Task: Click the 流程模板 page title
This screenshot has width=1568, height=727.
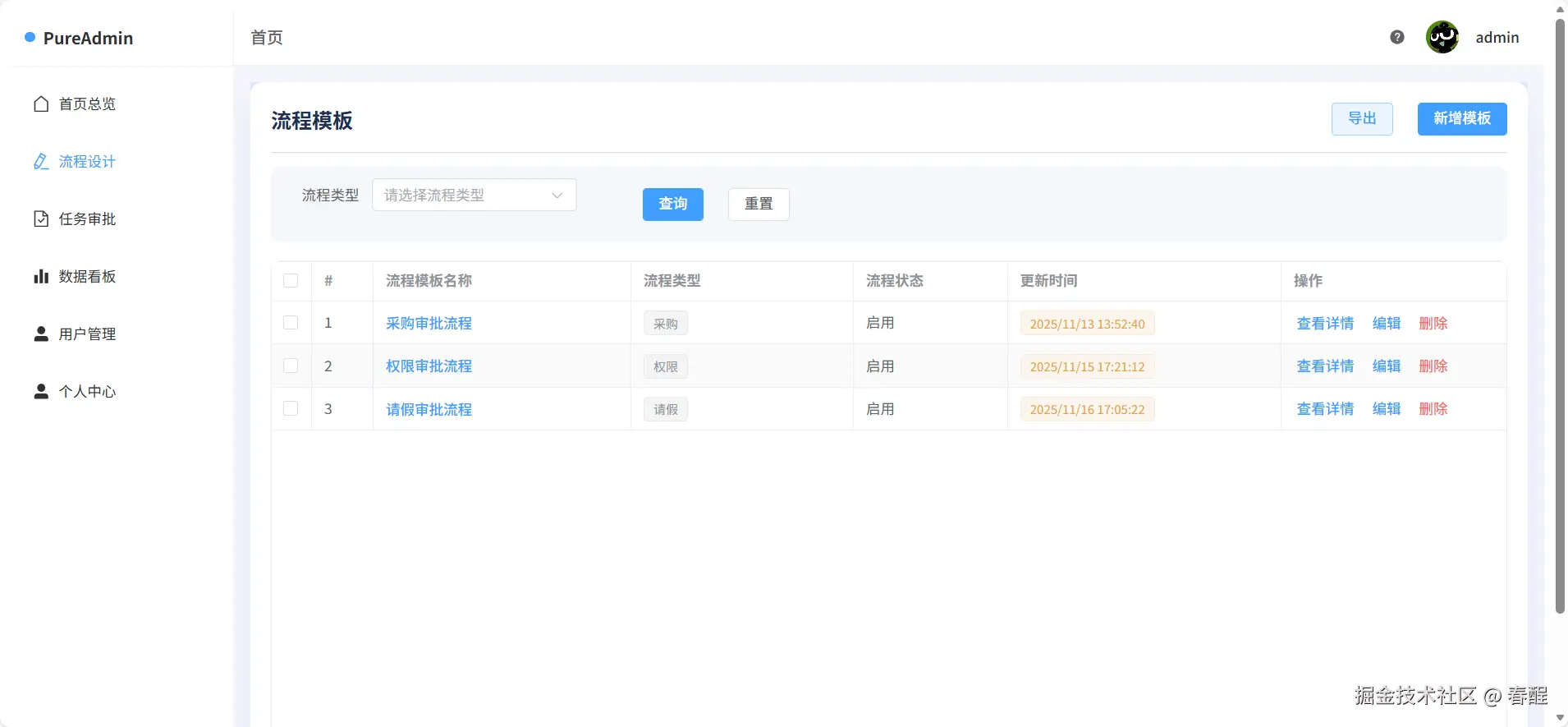Action: tap(312, 121)
